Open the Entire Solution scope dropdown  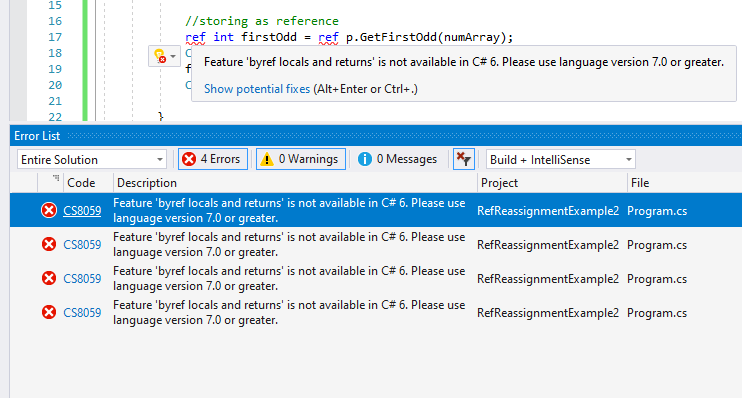click(x=92, y=159)
